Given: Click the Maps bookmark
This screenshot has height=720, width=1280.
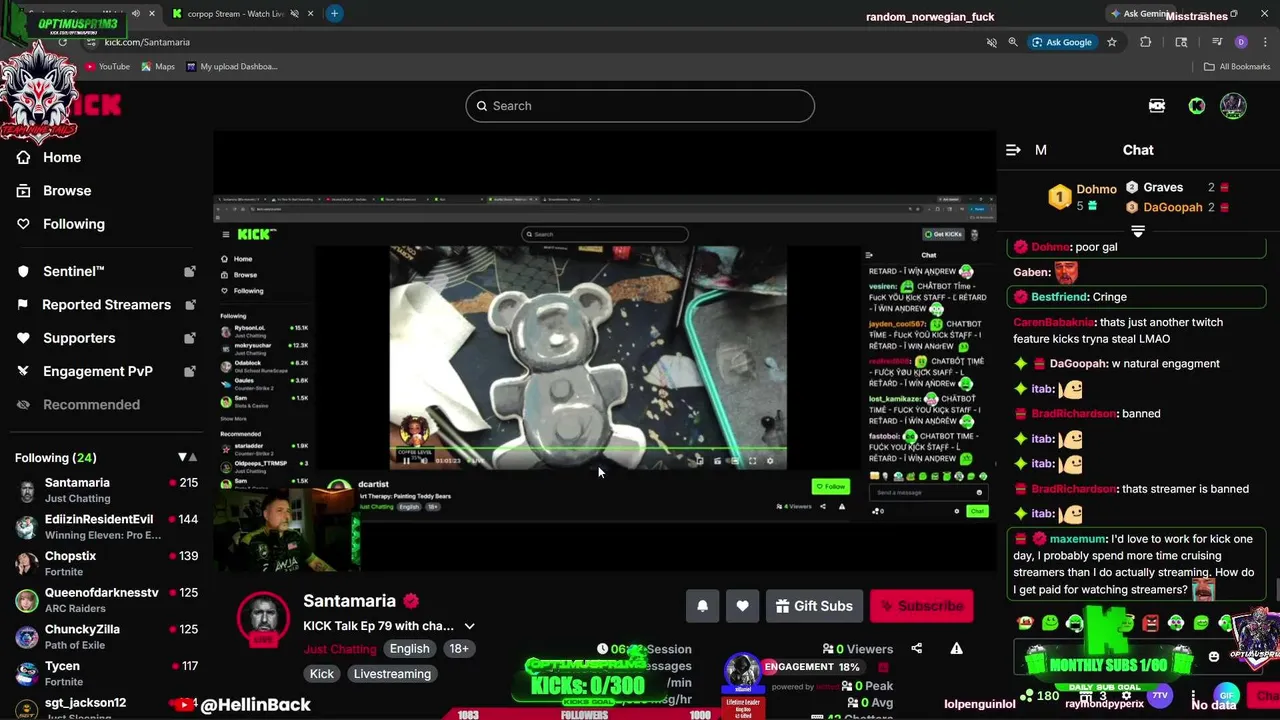Looking at the screenshot, I should pos(158,67).
